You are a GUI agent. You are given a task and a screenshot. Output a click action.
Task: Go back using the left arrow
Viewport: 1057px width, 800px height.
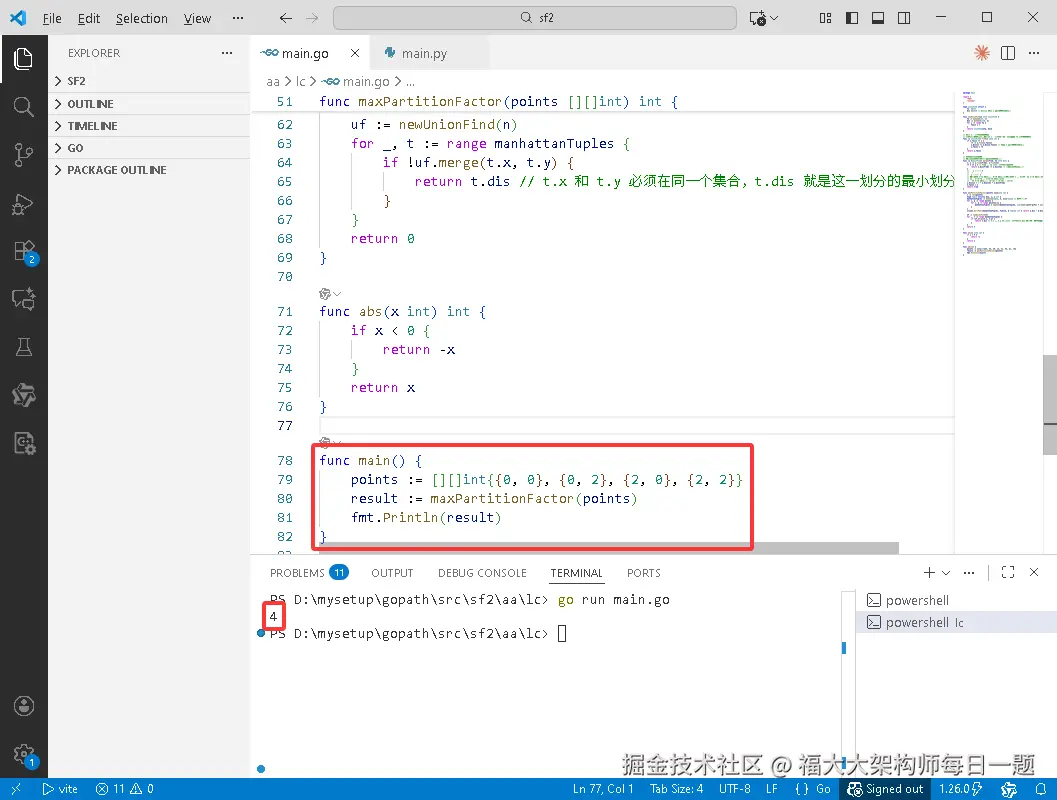click(x=286, y=18)
